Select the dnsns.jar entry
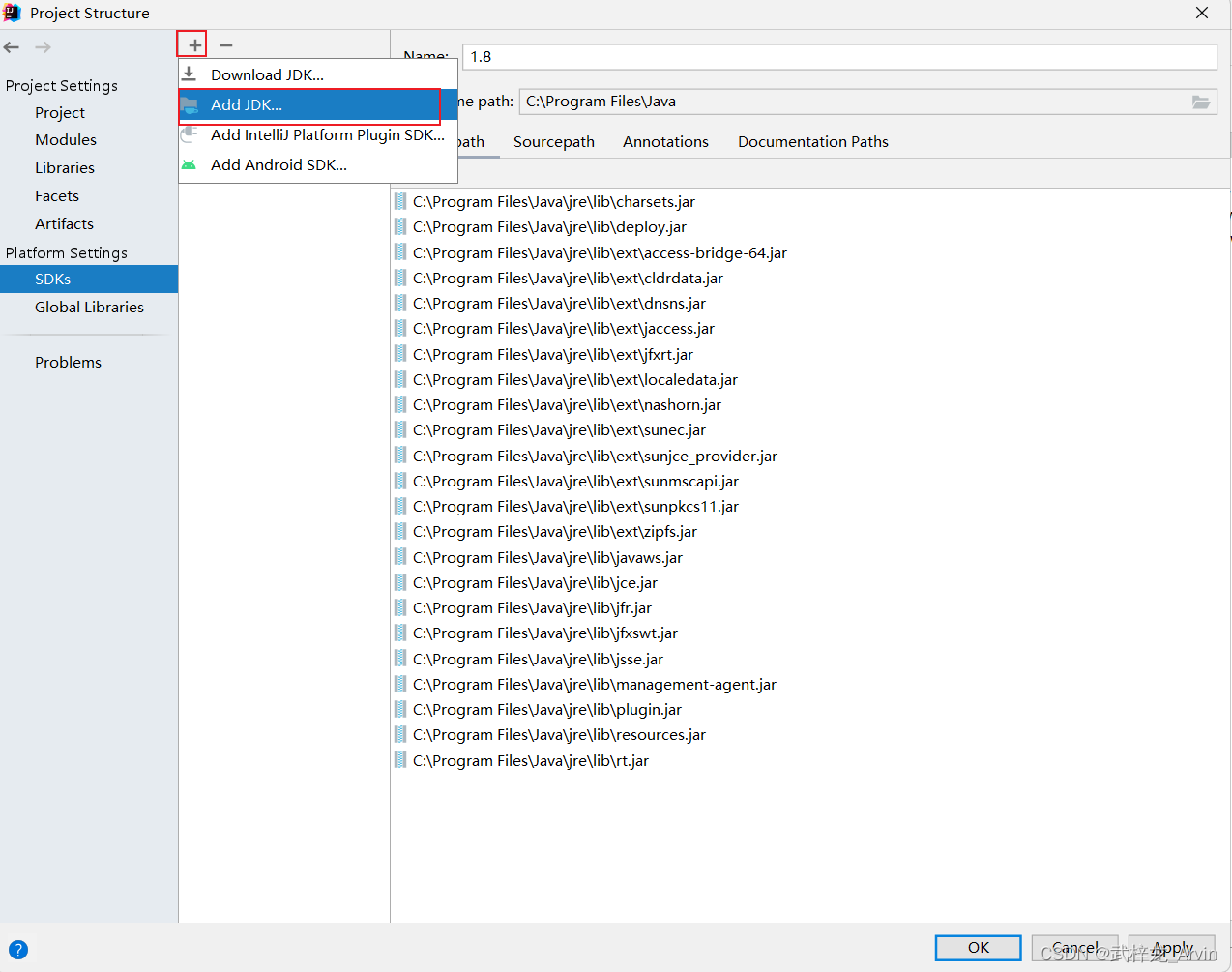Viewport: 1232px width, 972px height. click(559, 303)
